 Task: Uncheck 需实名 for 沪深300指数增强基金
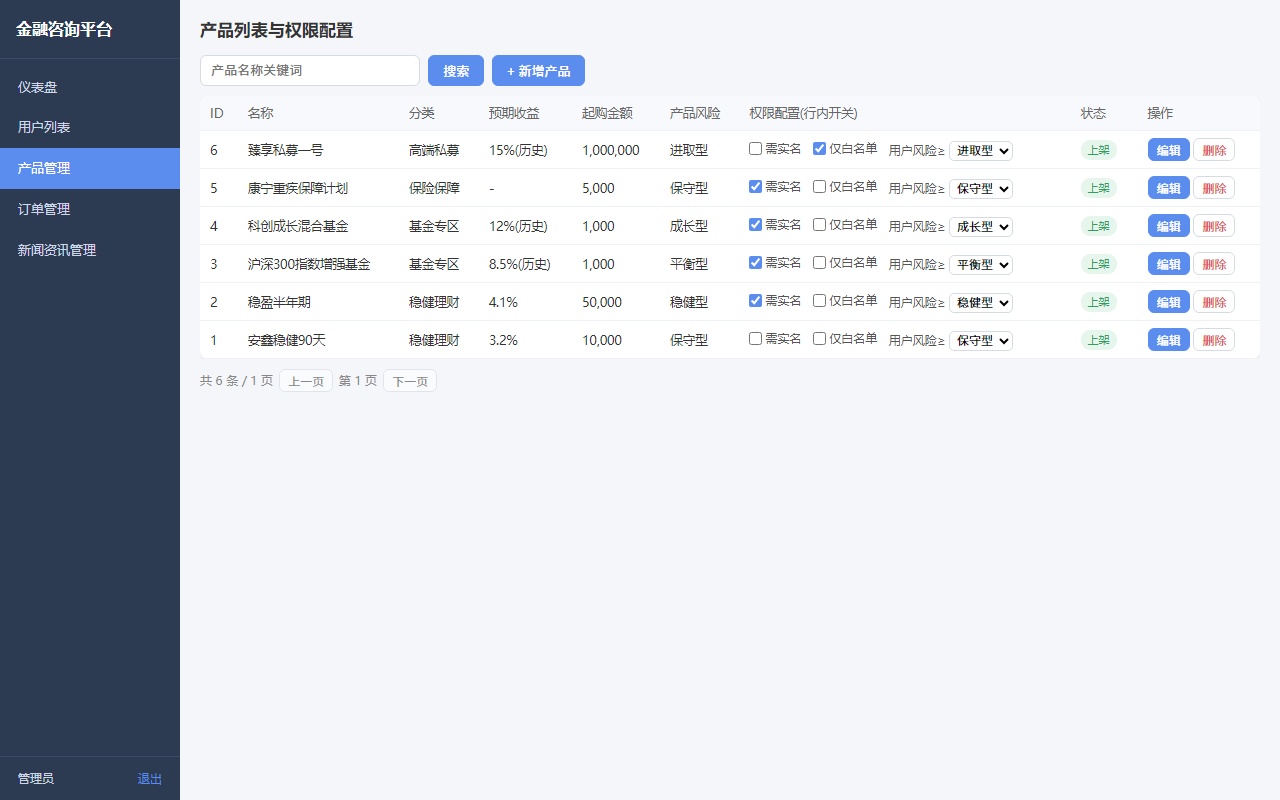[x=756, y=263]
